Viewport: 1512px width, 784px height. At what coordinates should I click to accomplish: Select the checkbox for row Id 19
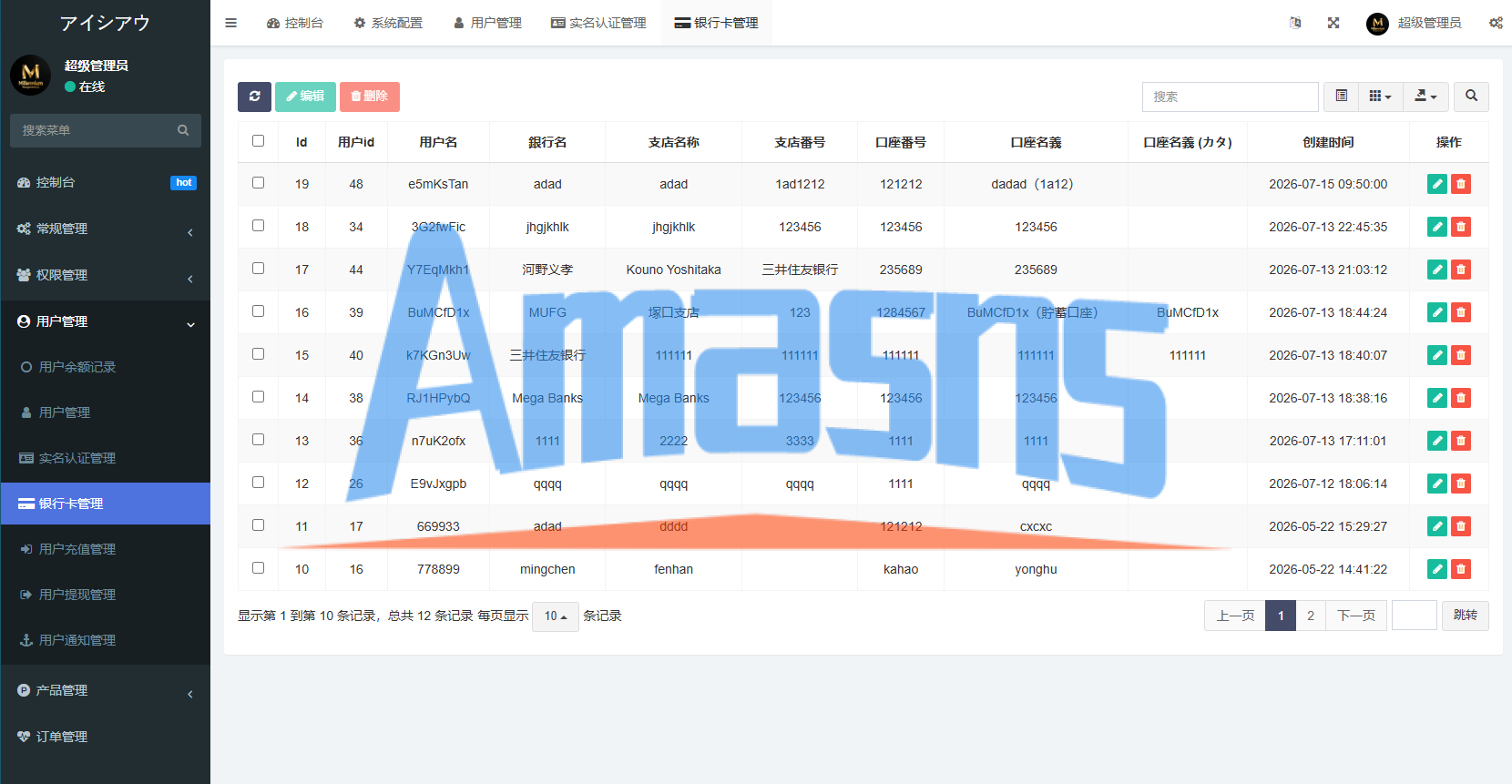click(259, 183)
